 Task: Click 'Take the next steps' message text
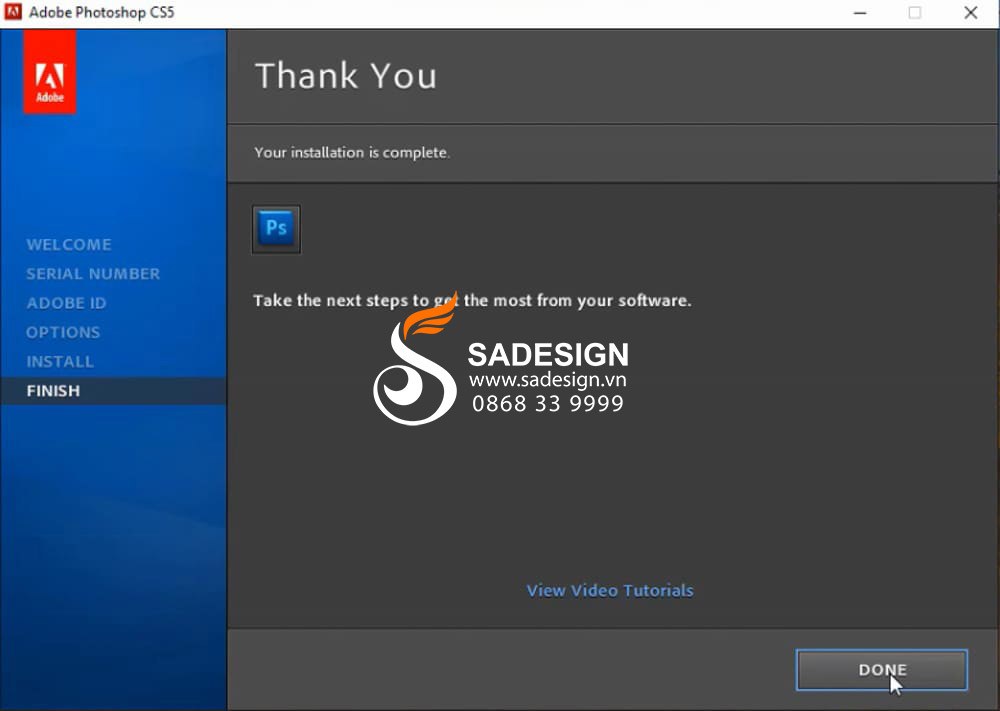click(472, 300)
